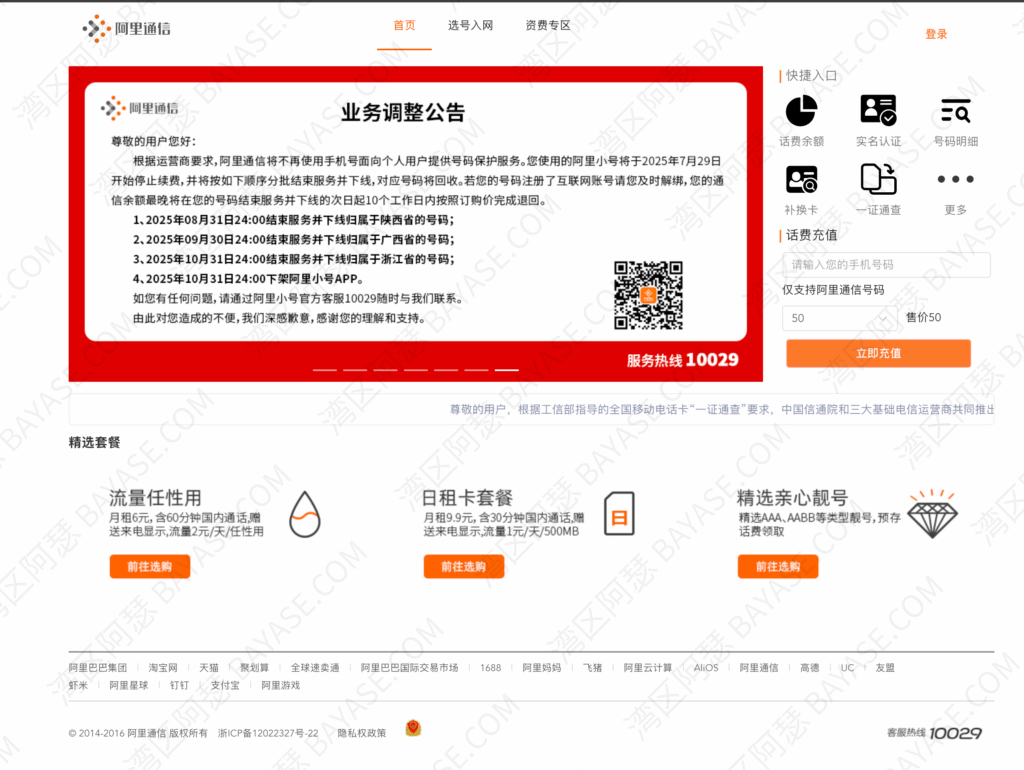Open the AliOS footer link
The image size is (1024, 770).
point(706,667)
